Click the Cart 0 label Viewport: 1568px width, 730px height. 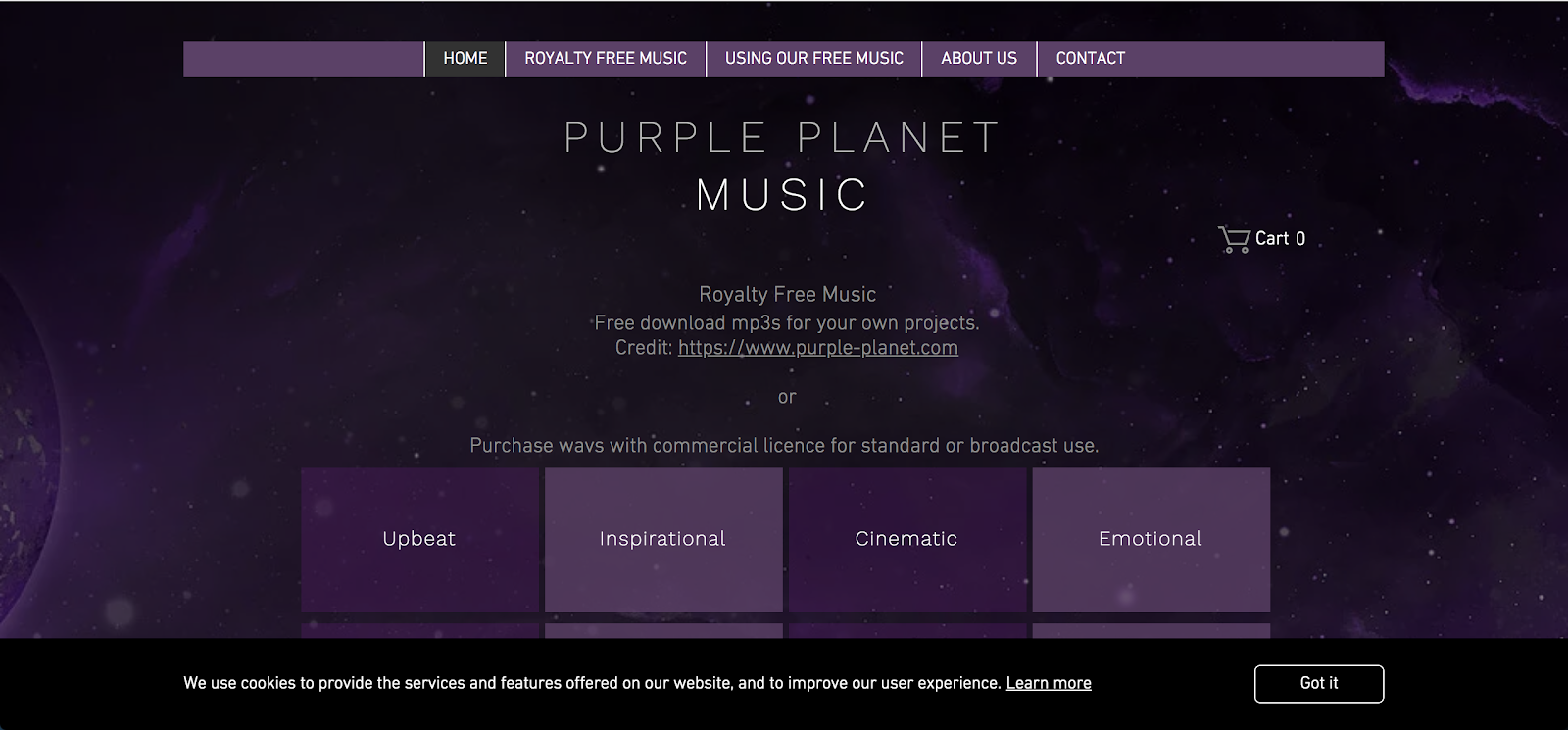click(x=1280, y=239)
